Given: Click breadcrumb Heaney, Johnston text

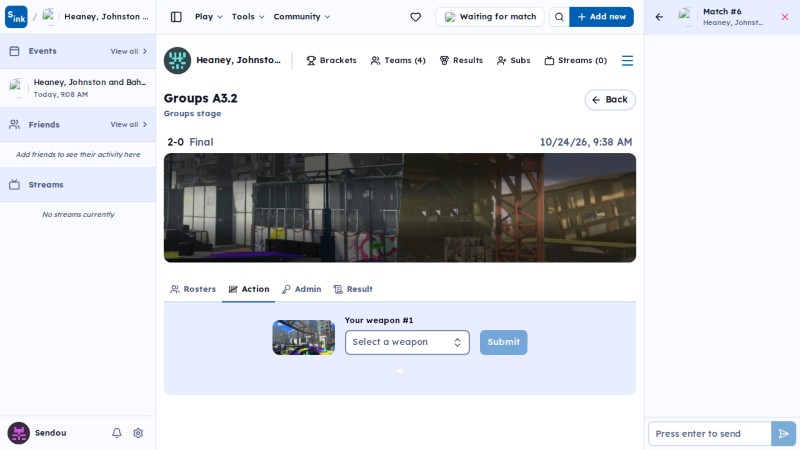Looking at the screenshot, I should pos(106,17).
